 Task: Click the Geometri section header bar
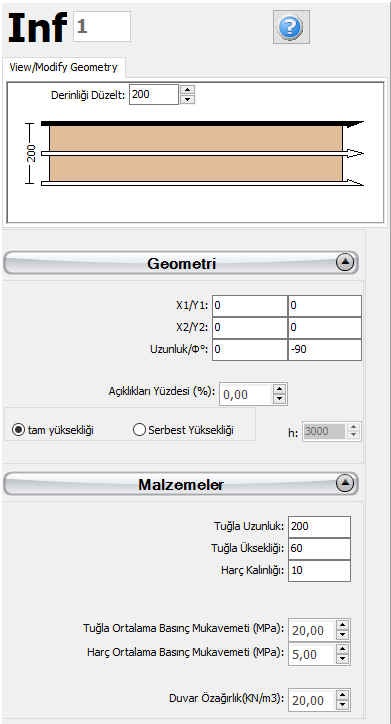pyautogui.click(x=181, y=263)
